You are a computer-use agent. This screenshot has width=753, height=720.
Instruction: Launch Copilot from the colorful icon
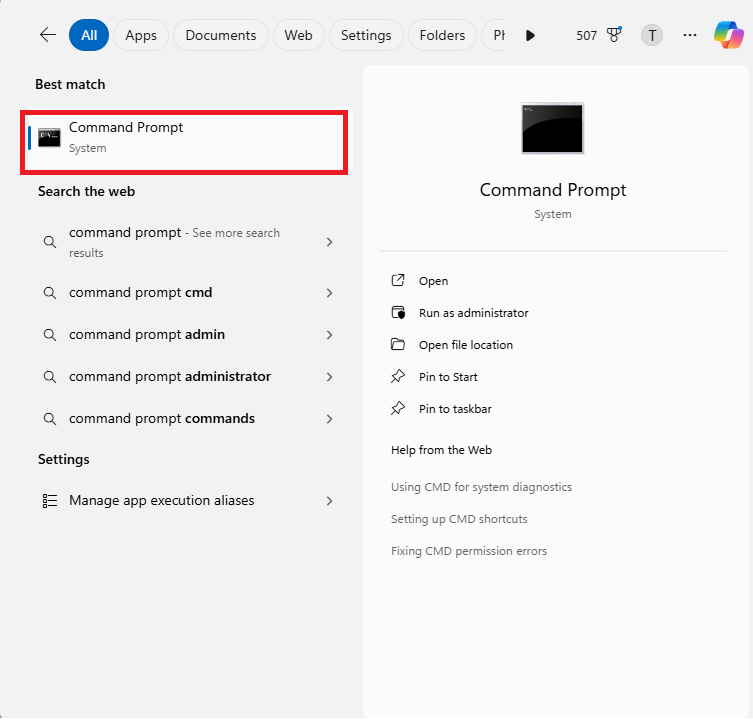point(729,35)
